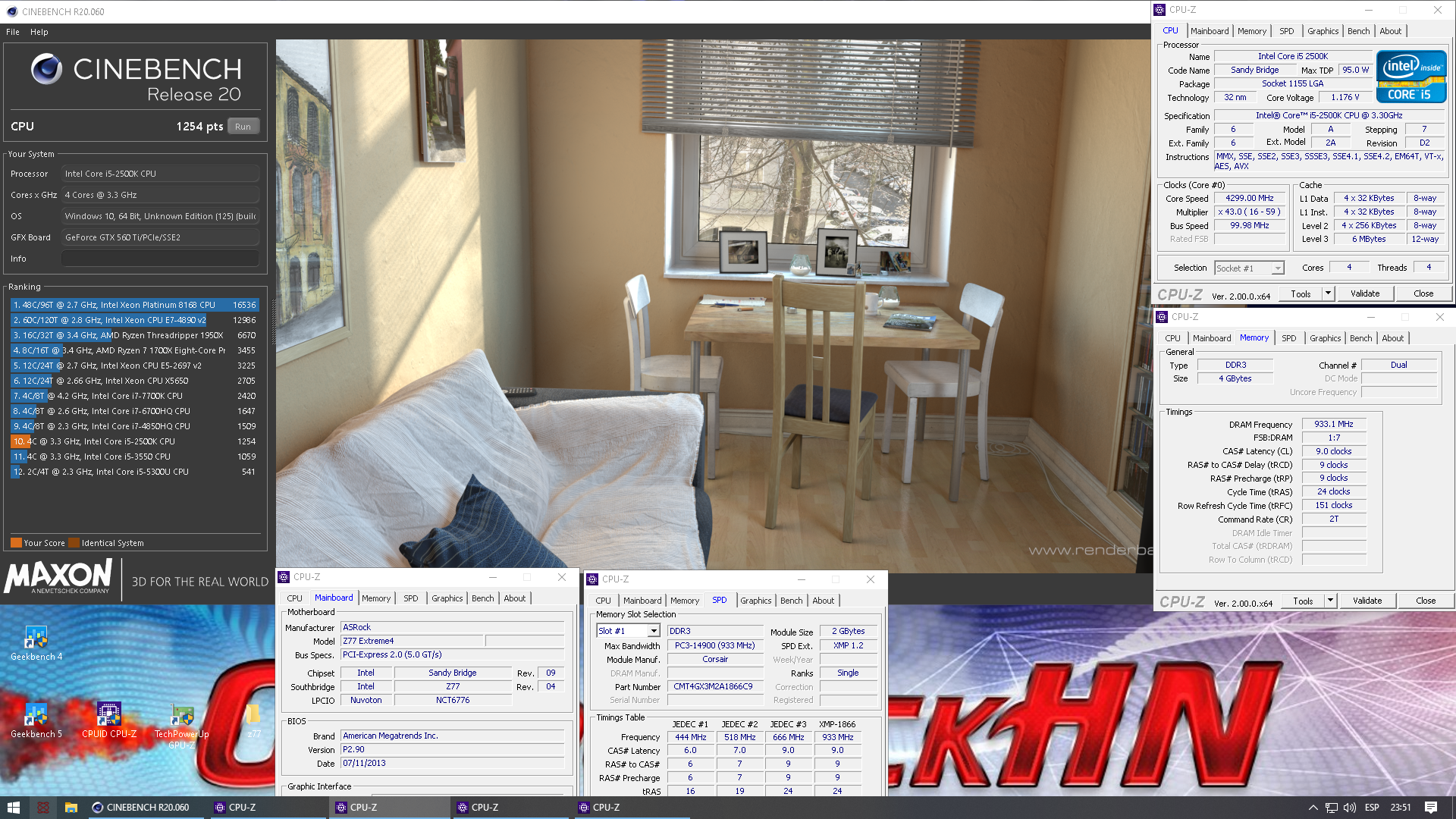
Task: Switch to the CINEBENCH R20.060 taskbar item
Action: [x=147, y=808]
